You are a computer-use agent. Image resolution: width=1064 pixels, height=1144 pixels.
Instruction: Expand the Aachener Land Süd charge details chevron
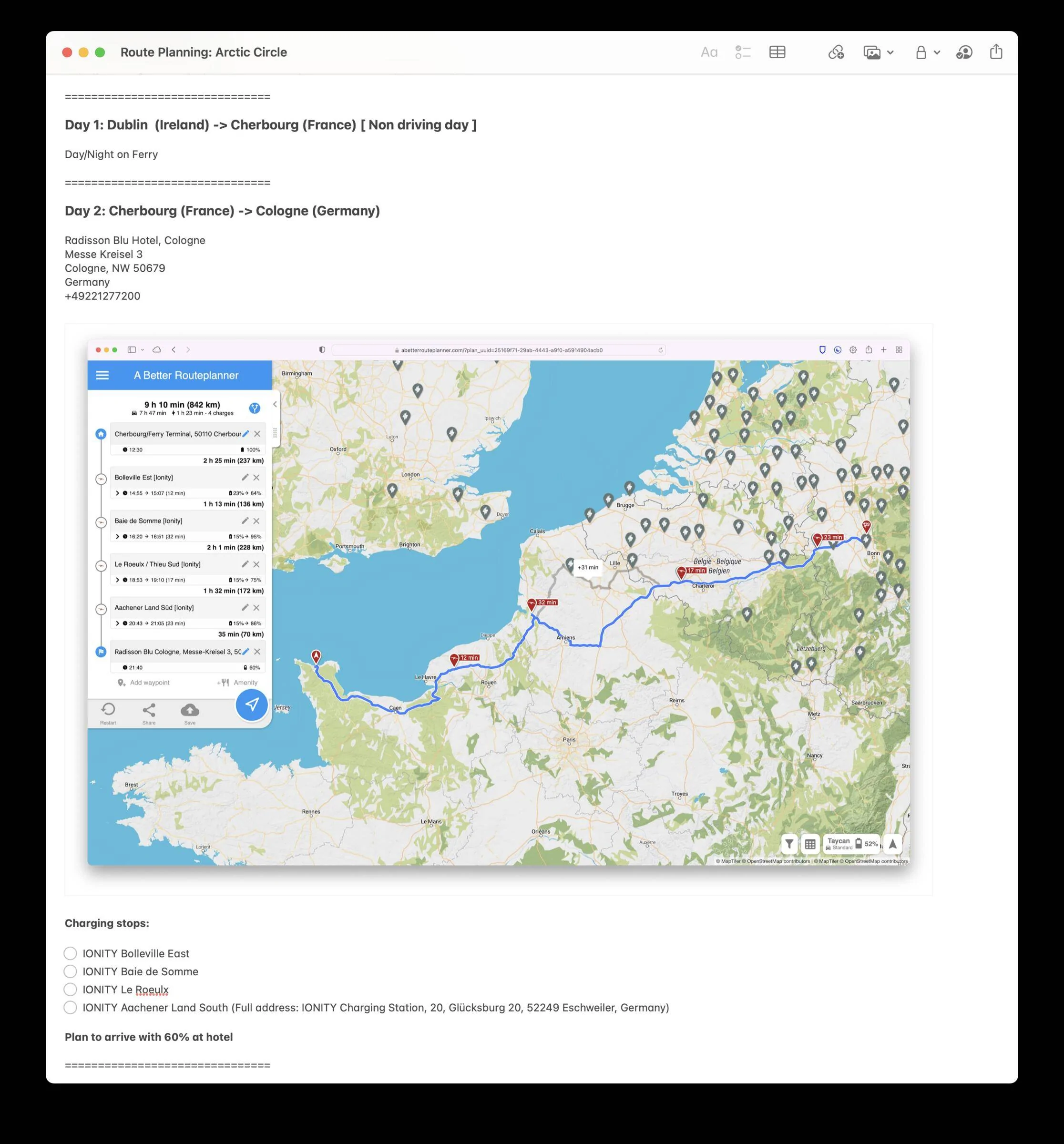coord(117,623)
